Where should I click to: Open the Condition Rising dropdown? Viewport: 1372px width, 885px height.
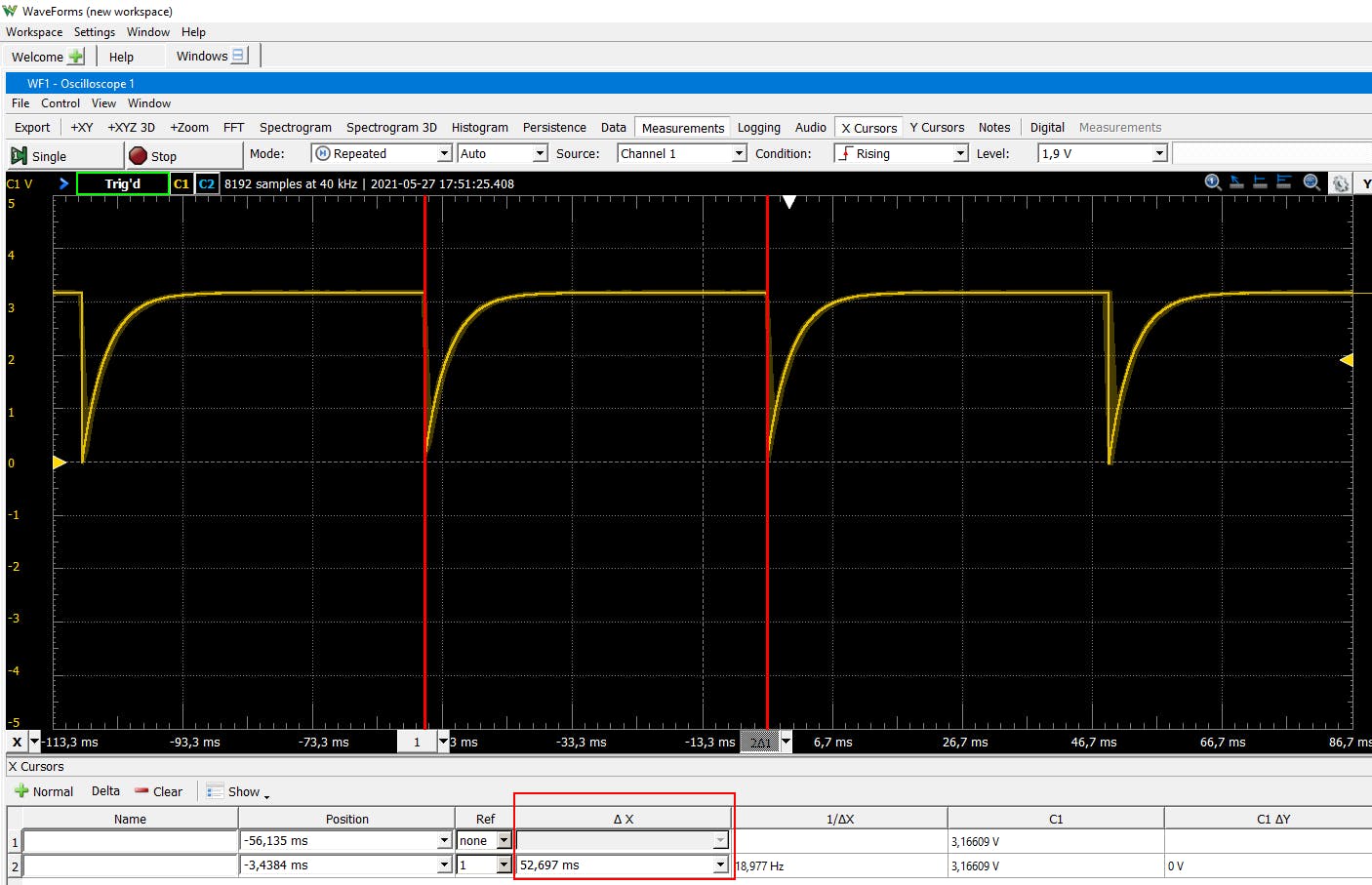(x=901, y=153)
